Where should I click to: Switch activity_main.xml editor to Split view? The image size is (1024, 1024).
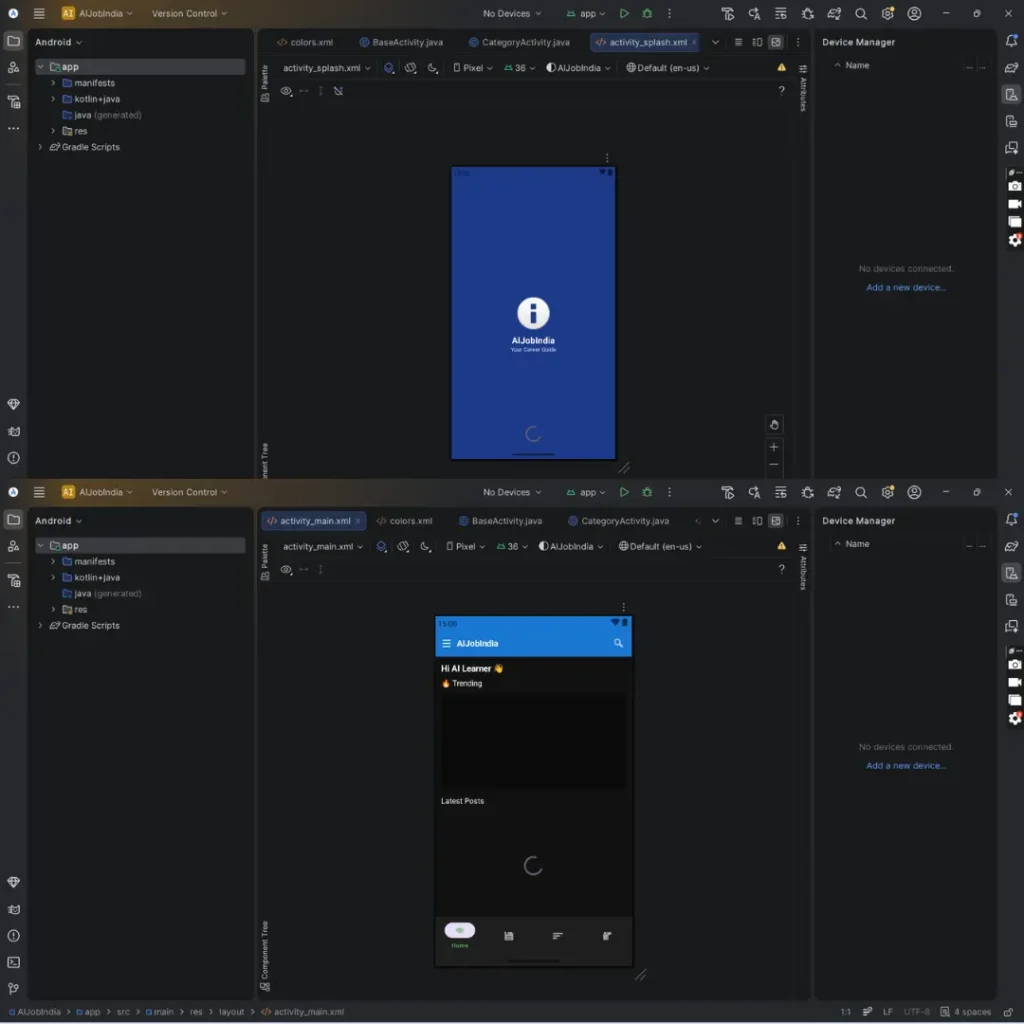(757, 520)
